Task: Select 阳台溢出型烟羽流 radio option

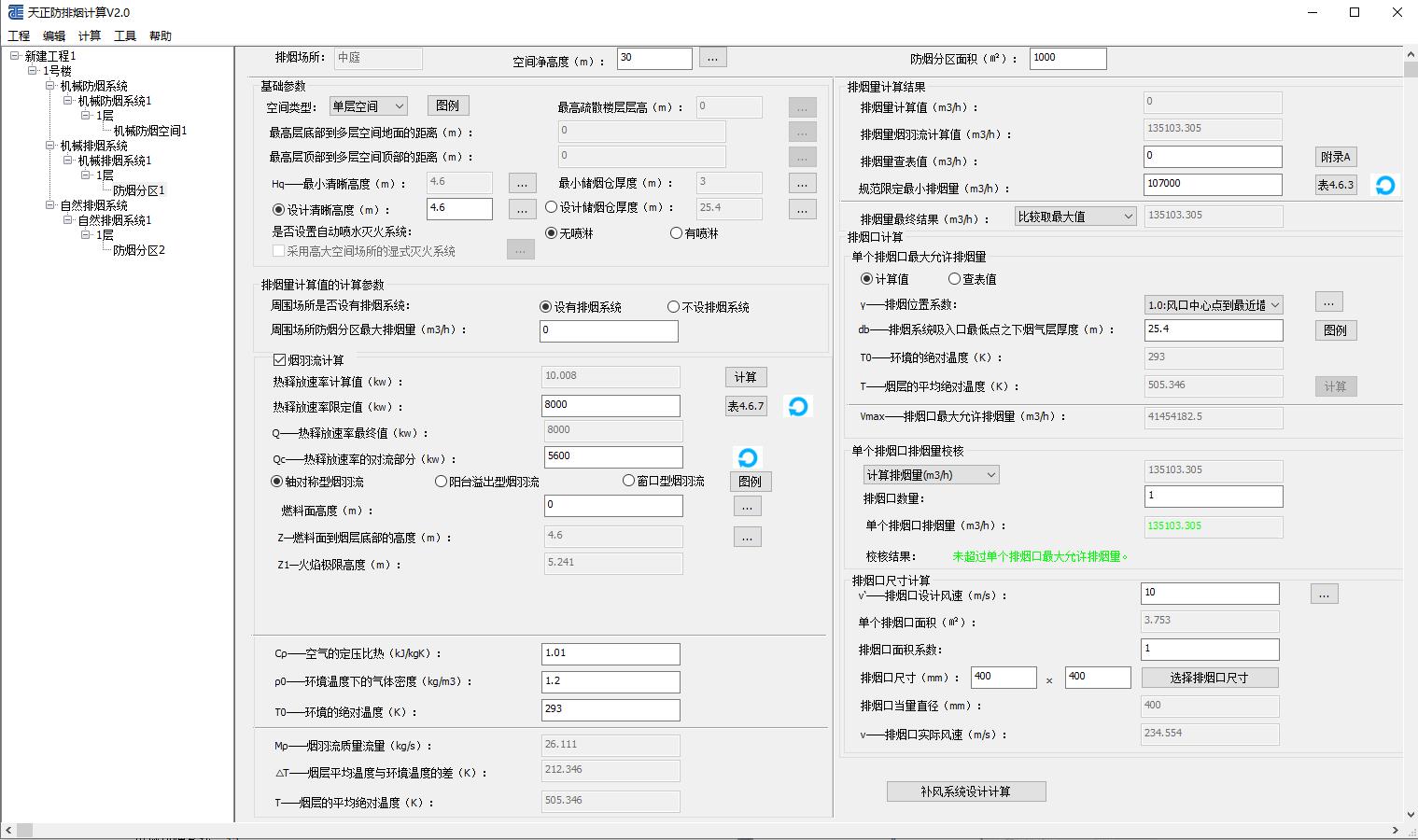Action: [x=442, y=482]
